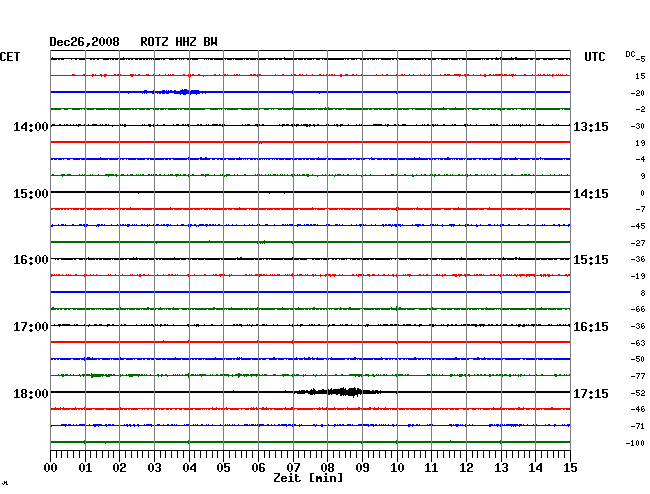Select DC offset value -20
Screen dimensions: 650x494
click(x=638, y=93)
